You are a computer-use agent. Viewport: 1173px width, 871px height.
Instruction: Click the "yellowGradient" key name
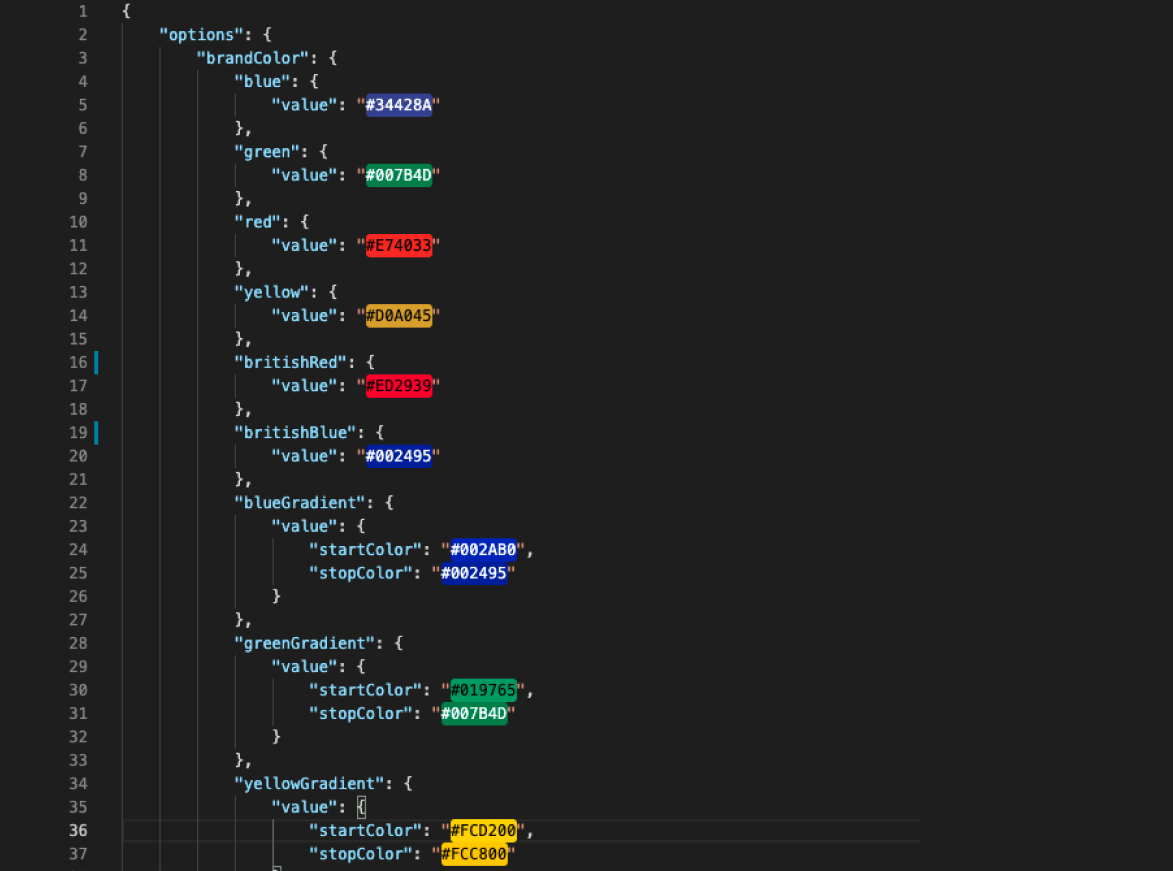[309, 784]
